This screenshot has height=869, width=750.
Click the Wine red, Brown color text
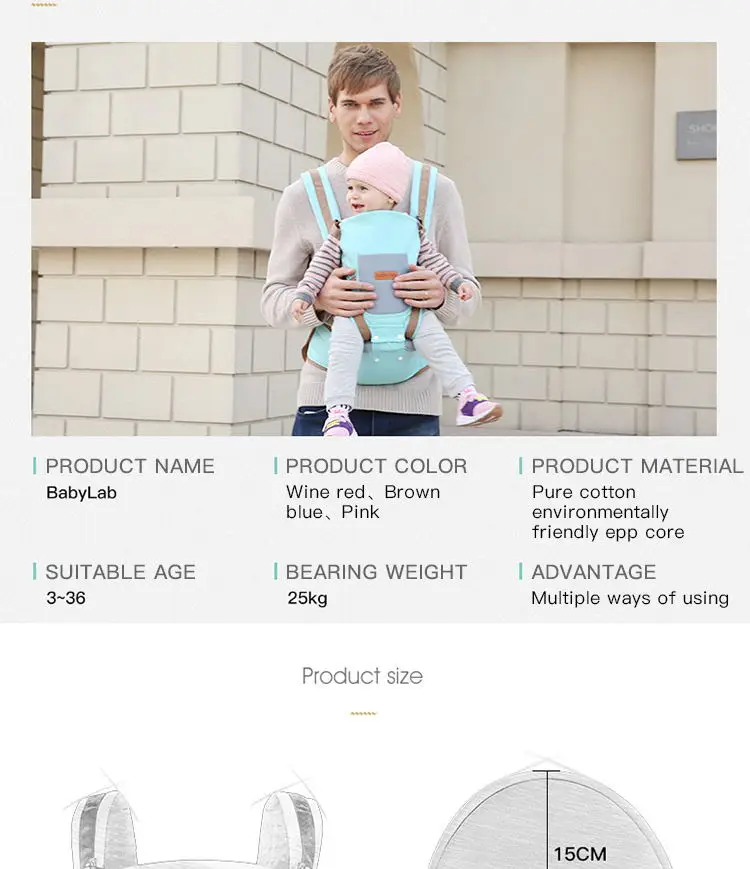[x=363, y=492]
